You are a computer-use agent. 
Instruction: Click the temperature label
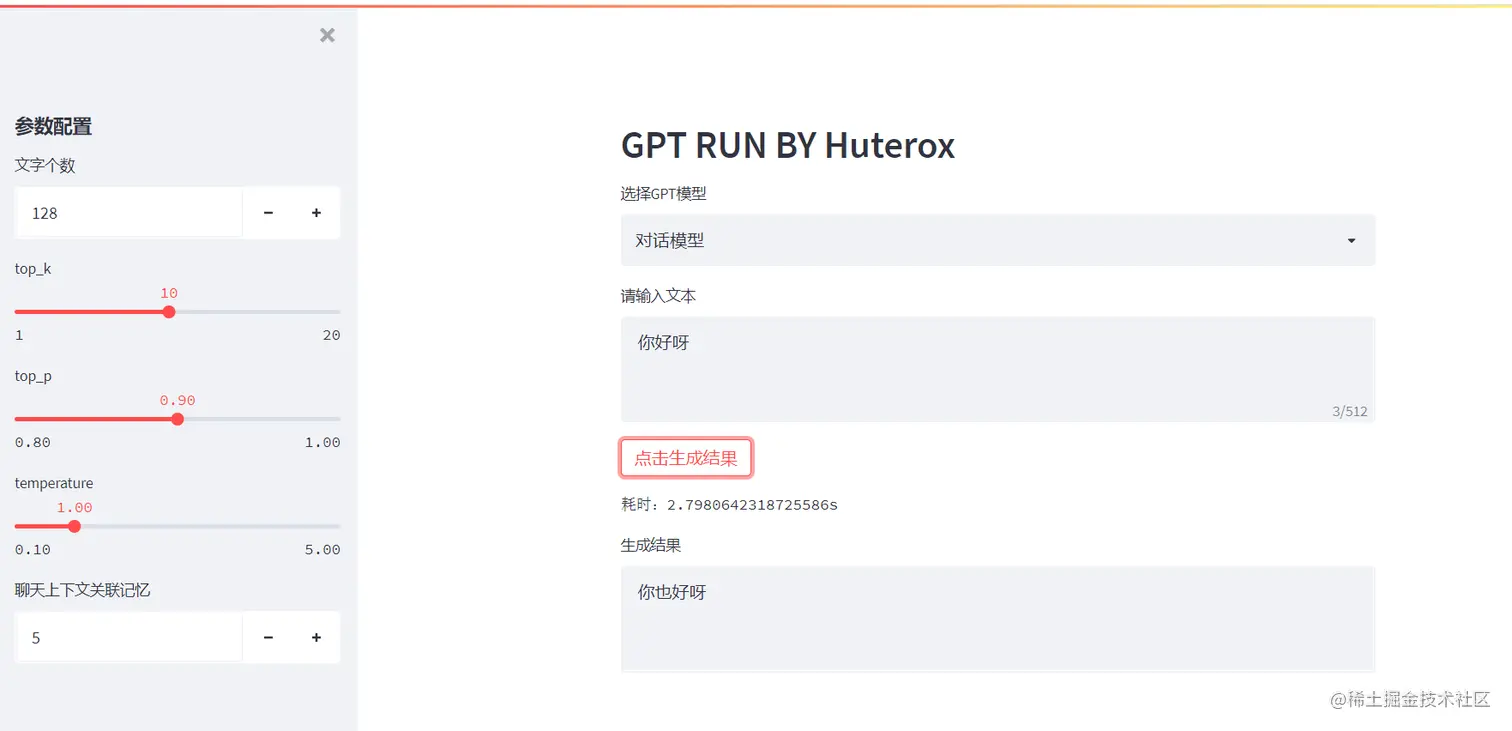click(54, 483)
